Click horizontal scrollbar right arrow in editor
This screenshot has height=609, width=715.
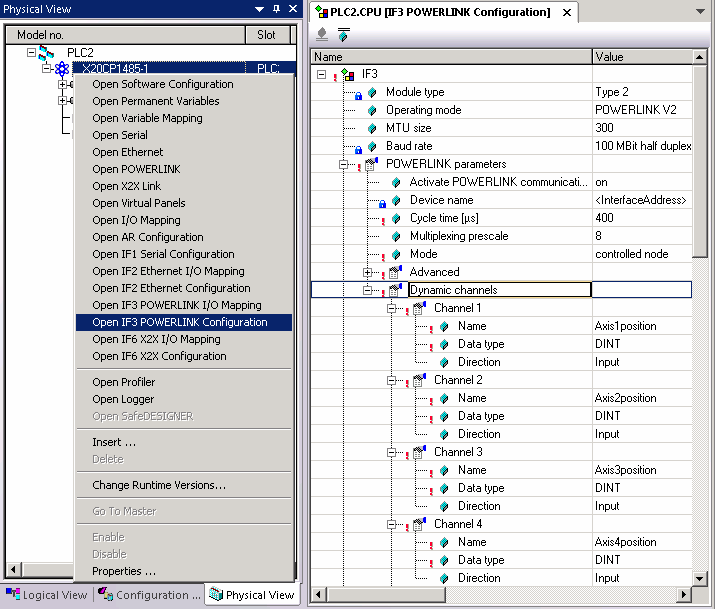[683, 594]
